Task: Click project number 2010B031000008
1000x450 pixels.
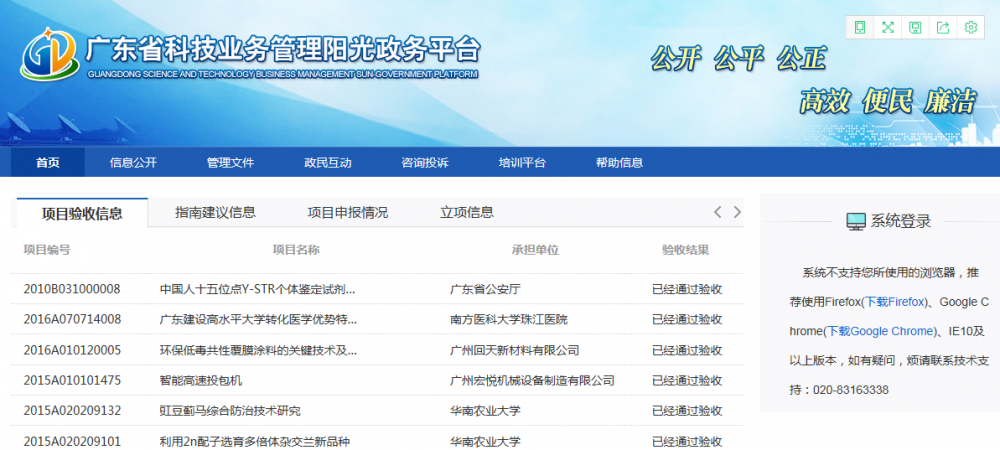Action: [x=72, y=290]
